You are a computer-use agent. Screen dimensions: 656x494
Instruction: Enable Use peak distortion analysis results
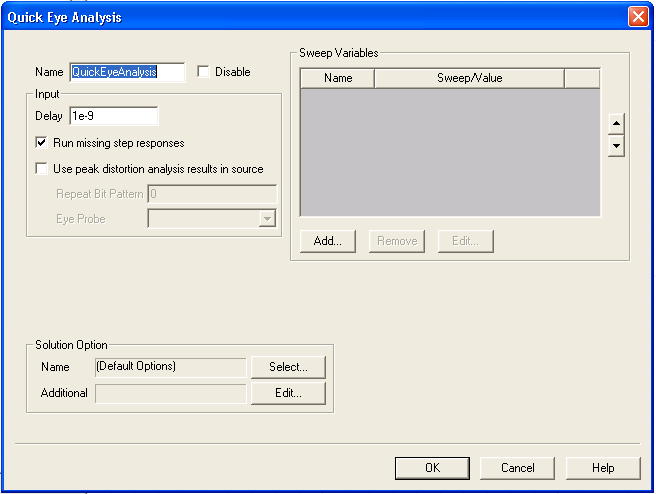(42, 169)
